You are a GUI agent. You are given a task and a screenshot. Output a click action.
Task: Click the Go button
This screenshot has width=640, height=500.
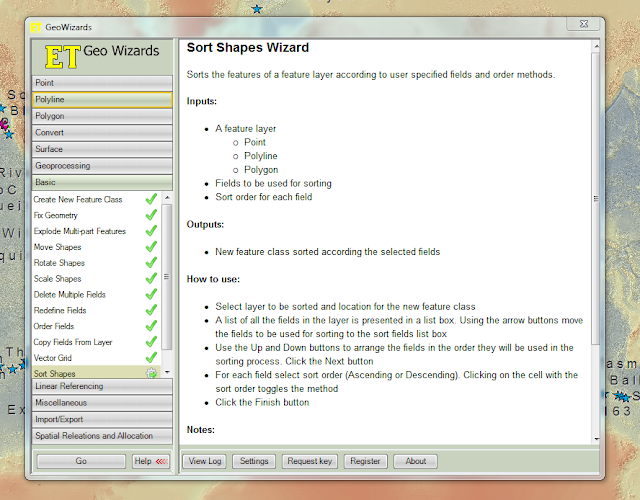click(x=81, y=461)
